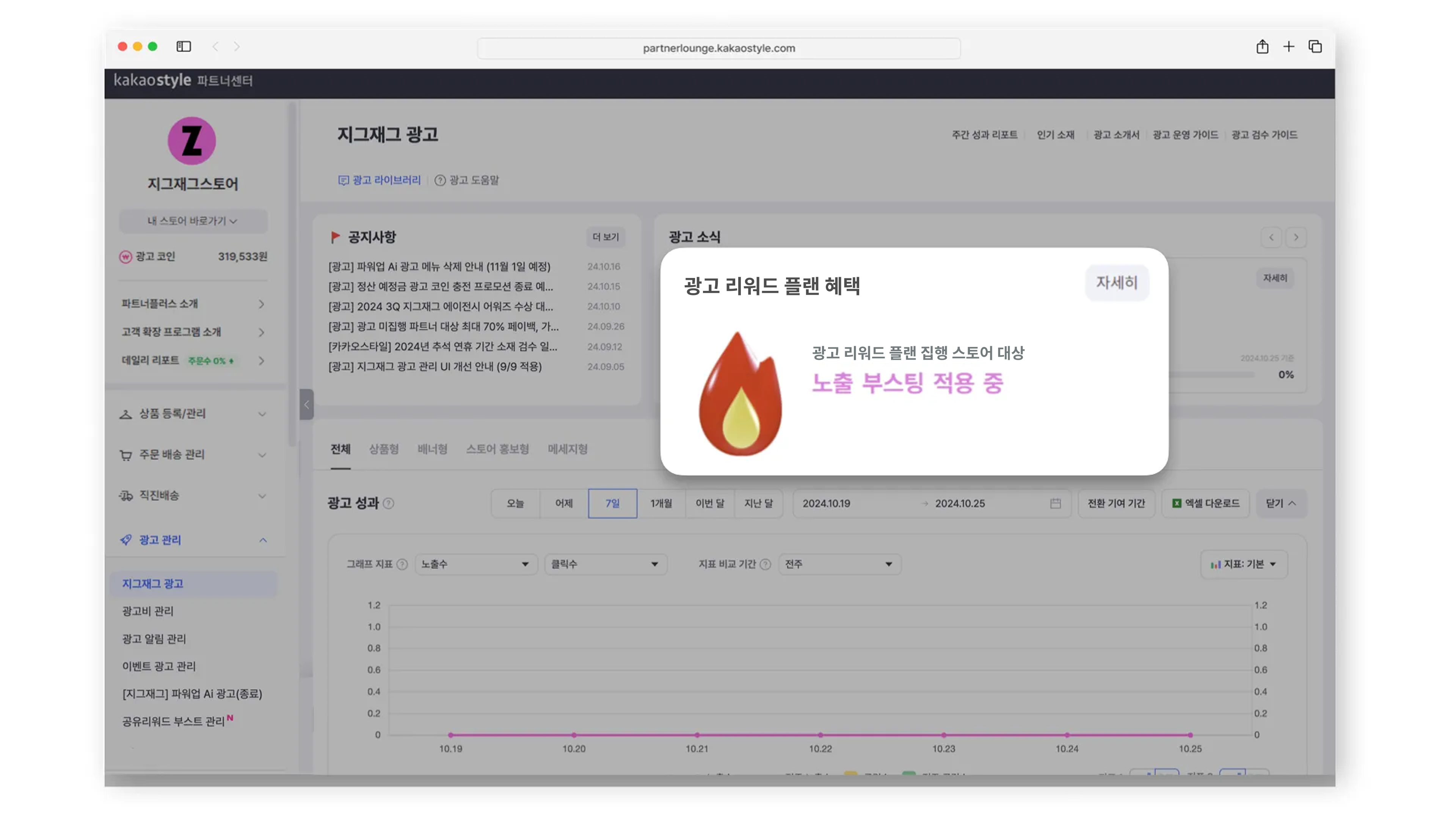This screenshot has width=1456, height=819.
Task: Open 데일리 리포트 arrow
Action: tap(261, 361)
